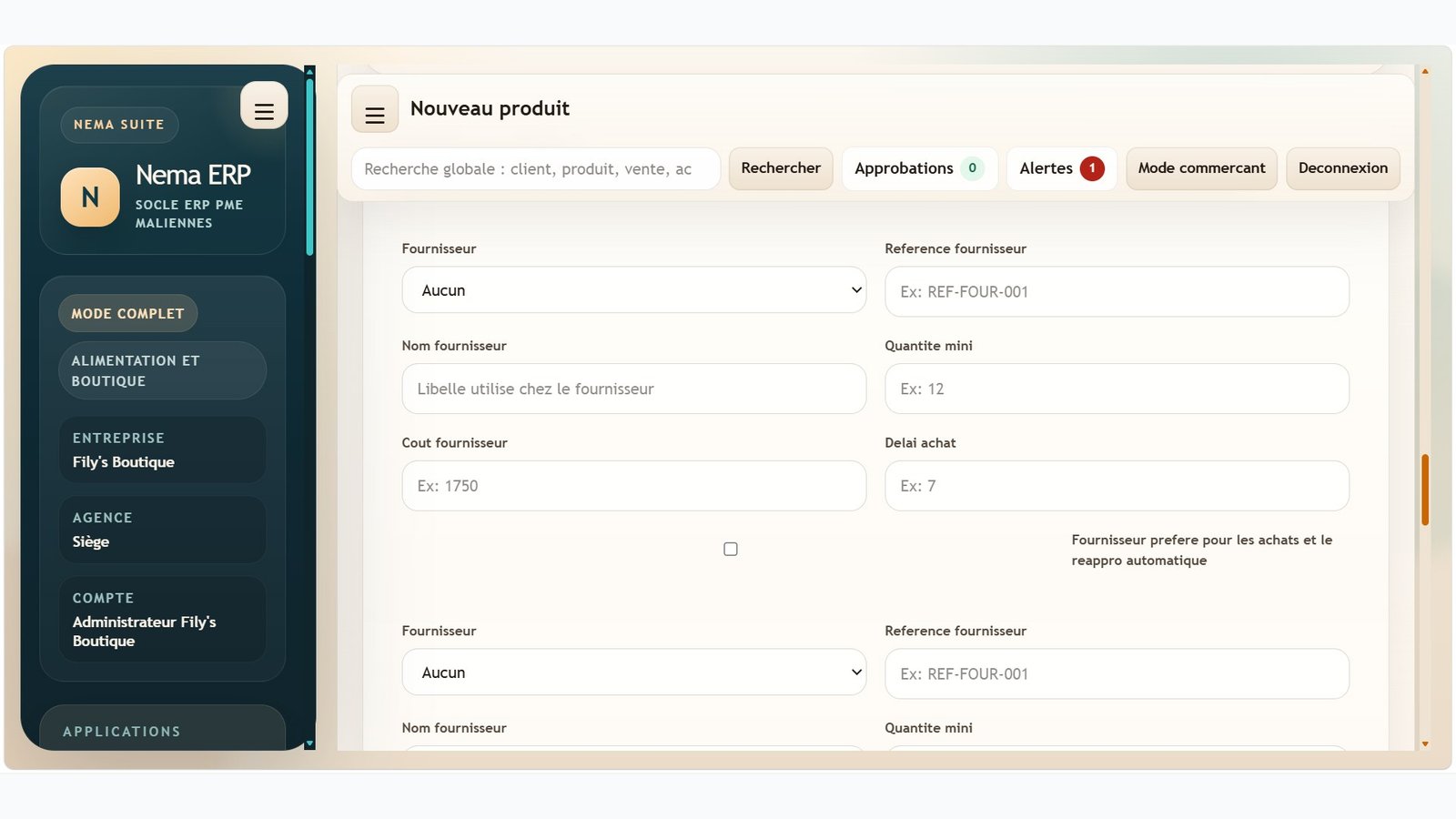Click sidebar scroll-down arrow
Image resolution: width=1456 pixels, height=819 pixels.
click(309, 743)
